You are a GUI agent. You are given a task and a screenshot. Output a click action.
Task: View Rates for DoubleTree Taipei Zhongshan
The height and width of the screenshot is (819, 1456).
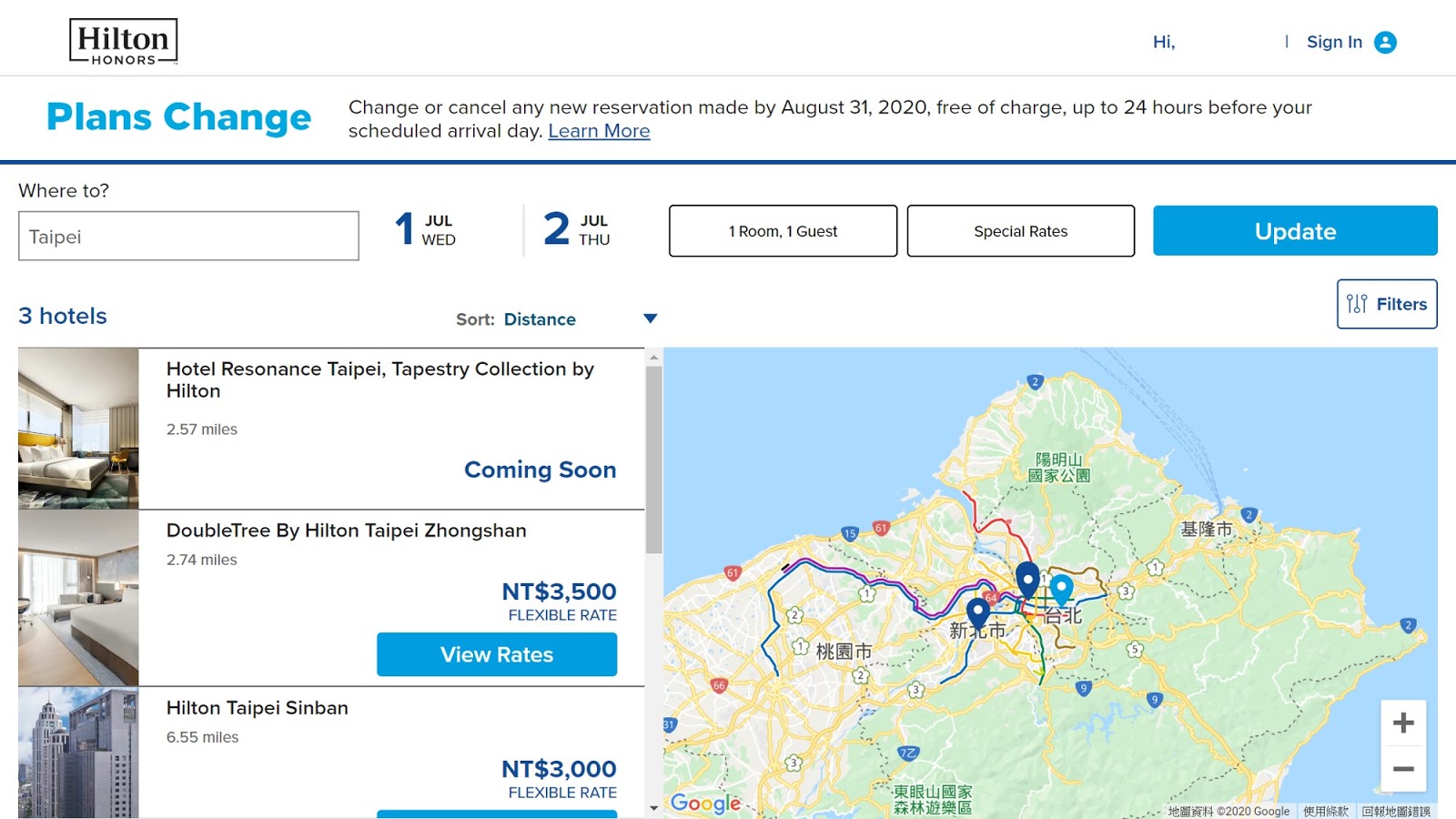497,654
